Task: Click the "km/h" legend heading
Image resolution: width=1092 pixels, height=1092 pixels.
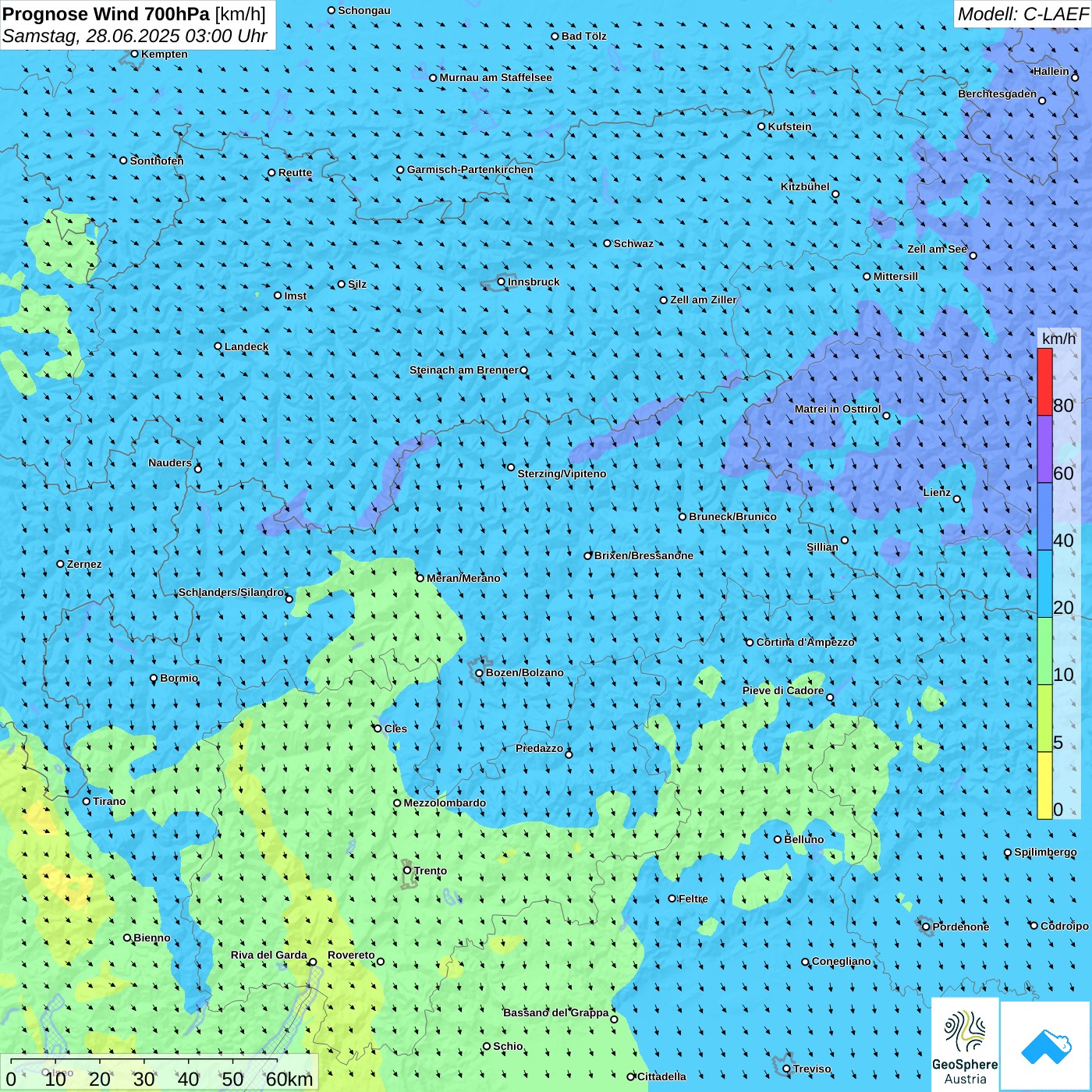Action: click(1058, 339)
